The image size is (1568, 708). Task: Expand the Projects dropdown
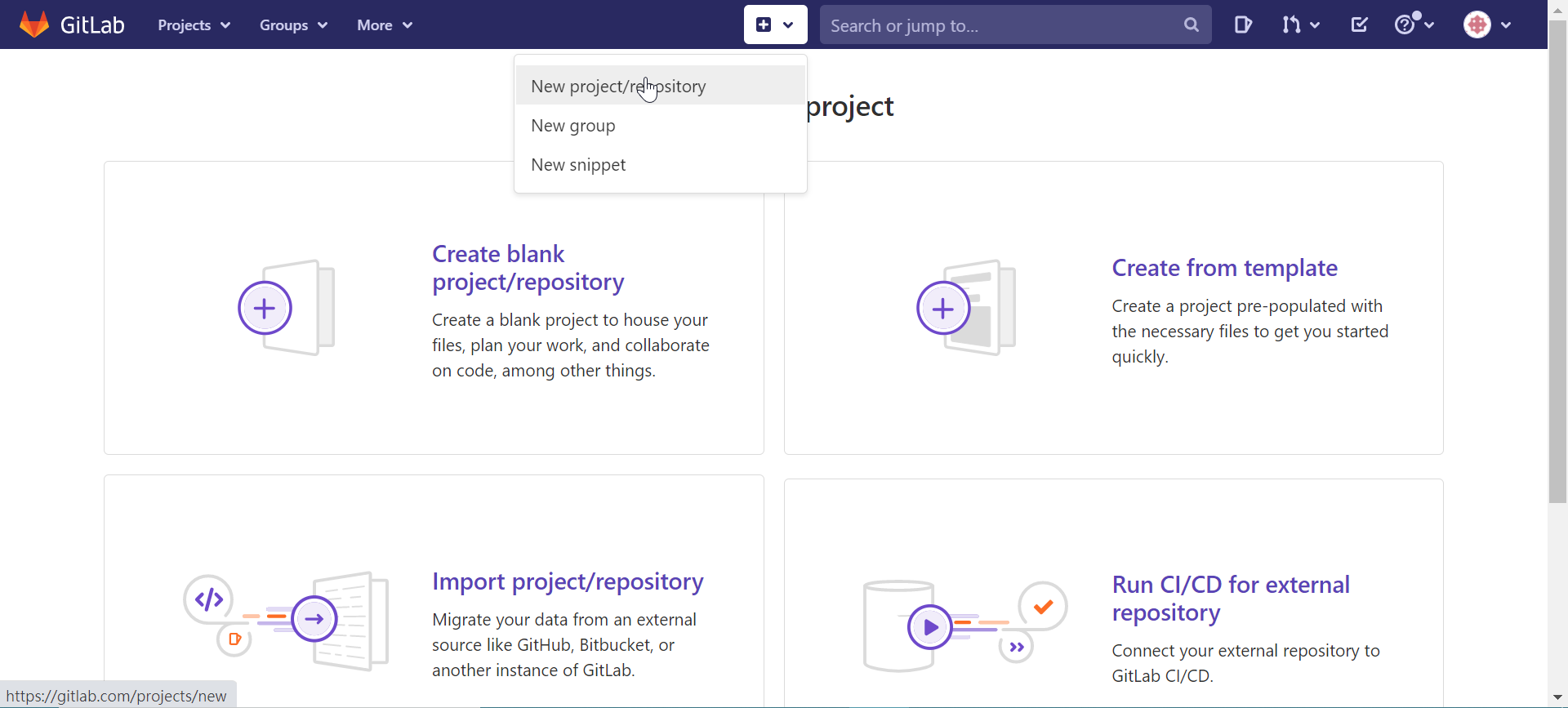(194, 25)
